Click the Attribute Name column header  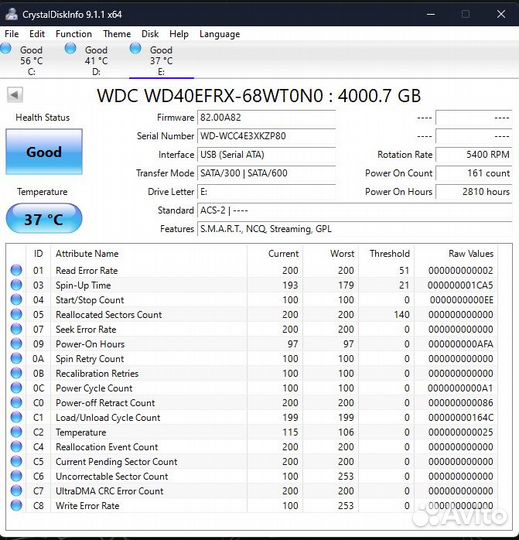click(x=87, y=254)
